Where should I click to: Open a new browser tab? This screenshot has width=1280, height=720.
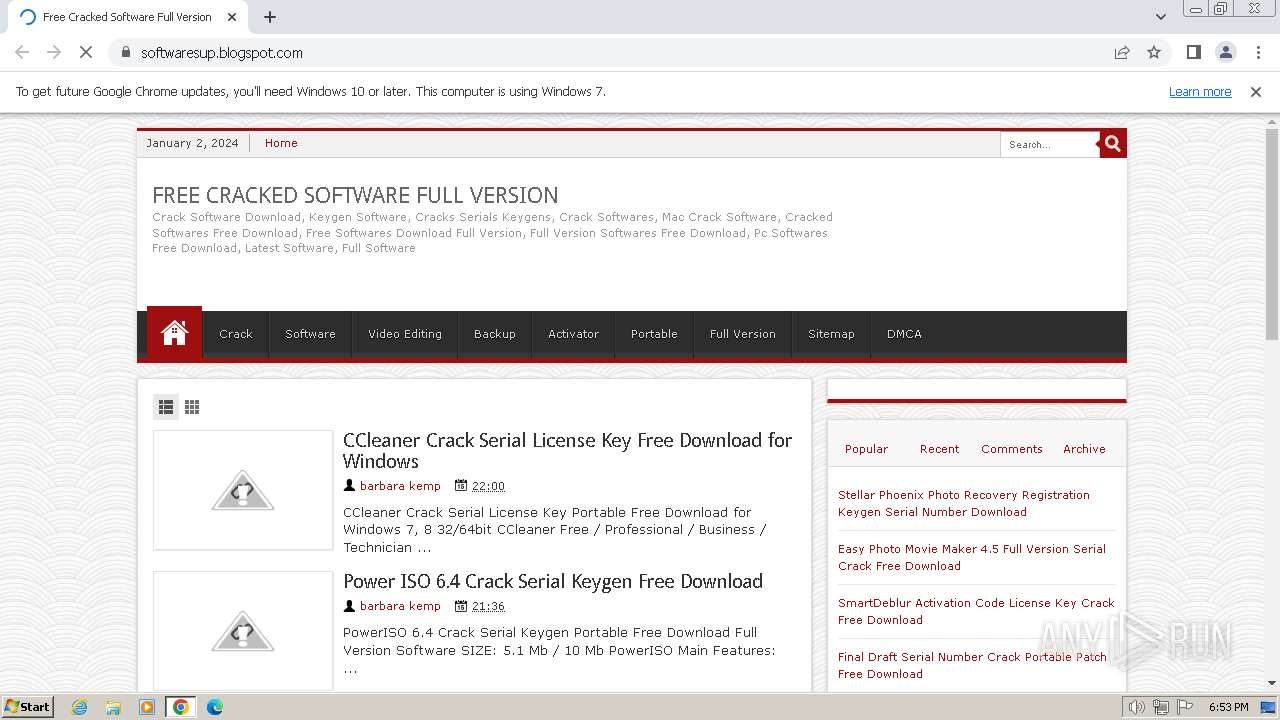pyautogui.click(x=270, y=16)
